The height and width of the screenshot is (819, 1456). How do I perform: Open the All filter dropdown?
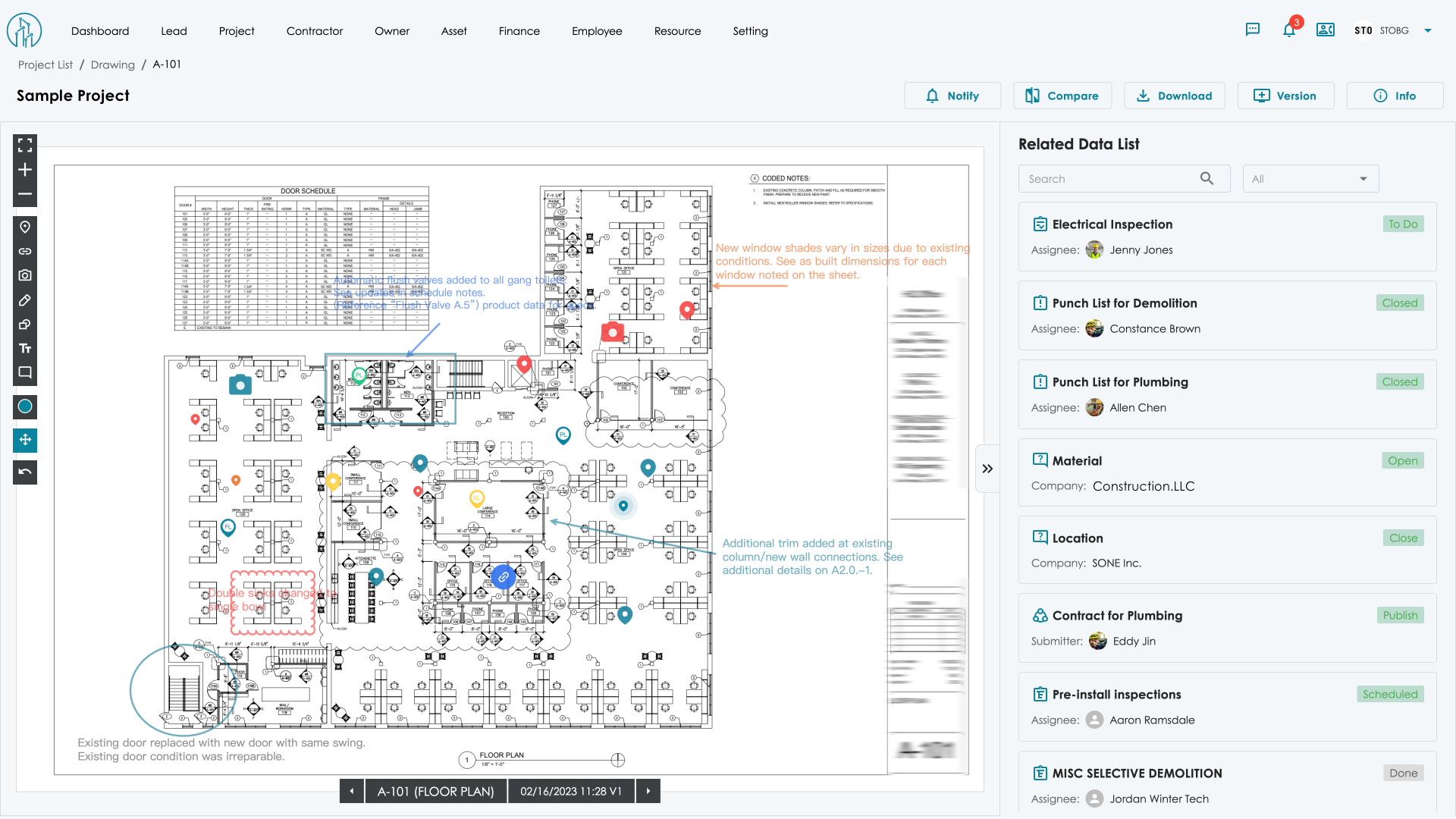[x=1310, y=179]
